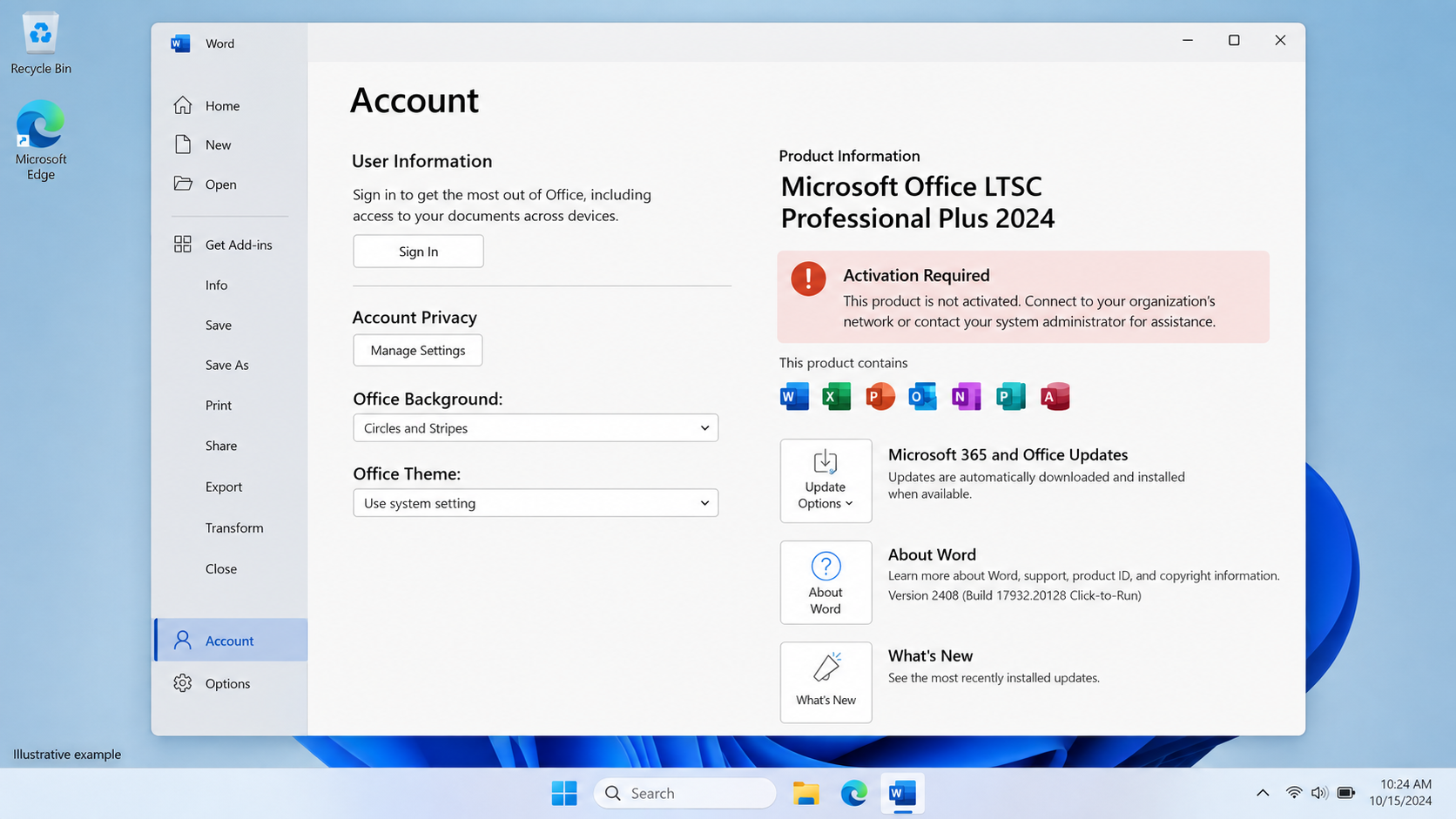
Task: Click the Publisher app icon under product contains
Action: pos(1011,397)
